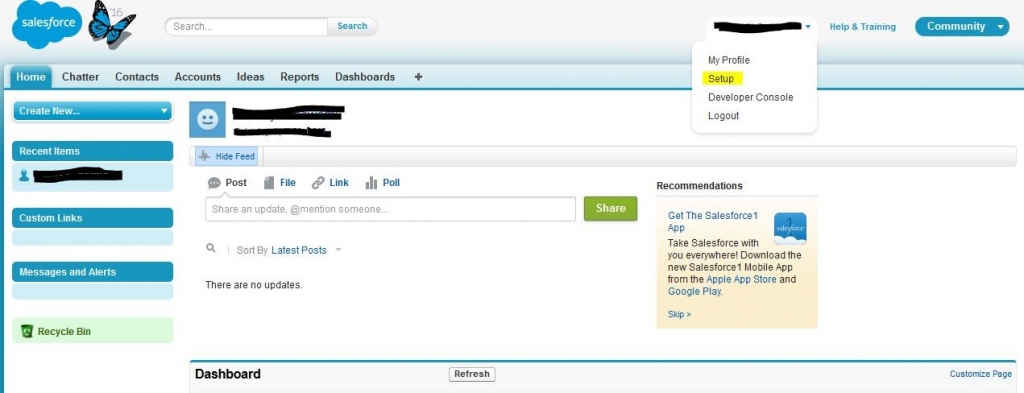
Task: Click the Post speech bubble icon
Action: (214, 183)
